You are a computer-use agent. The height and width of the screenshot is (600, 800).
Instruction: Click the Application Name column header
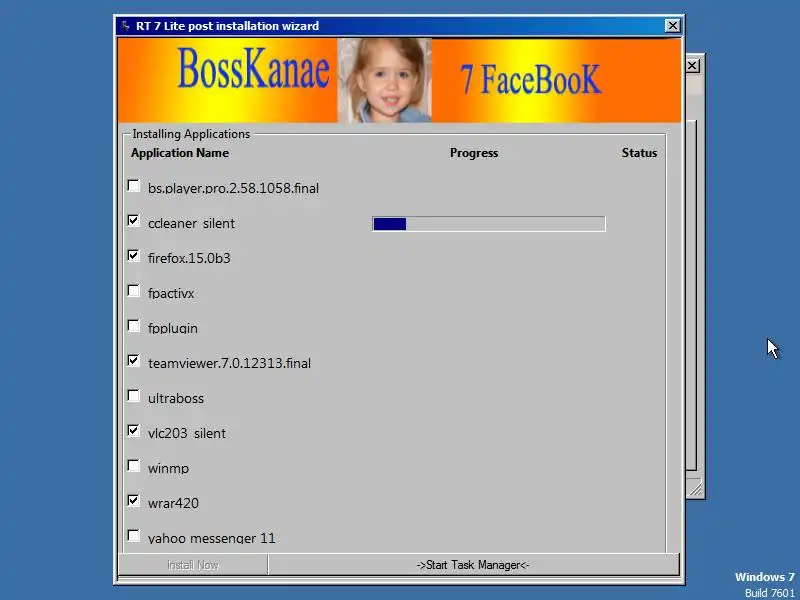click(180, 153)
